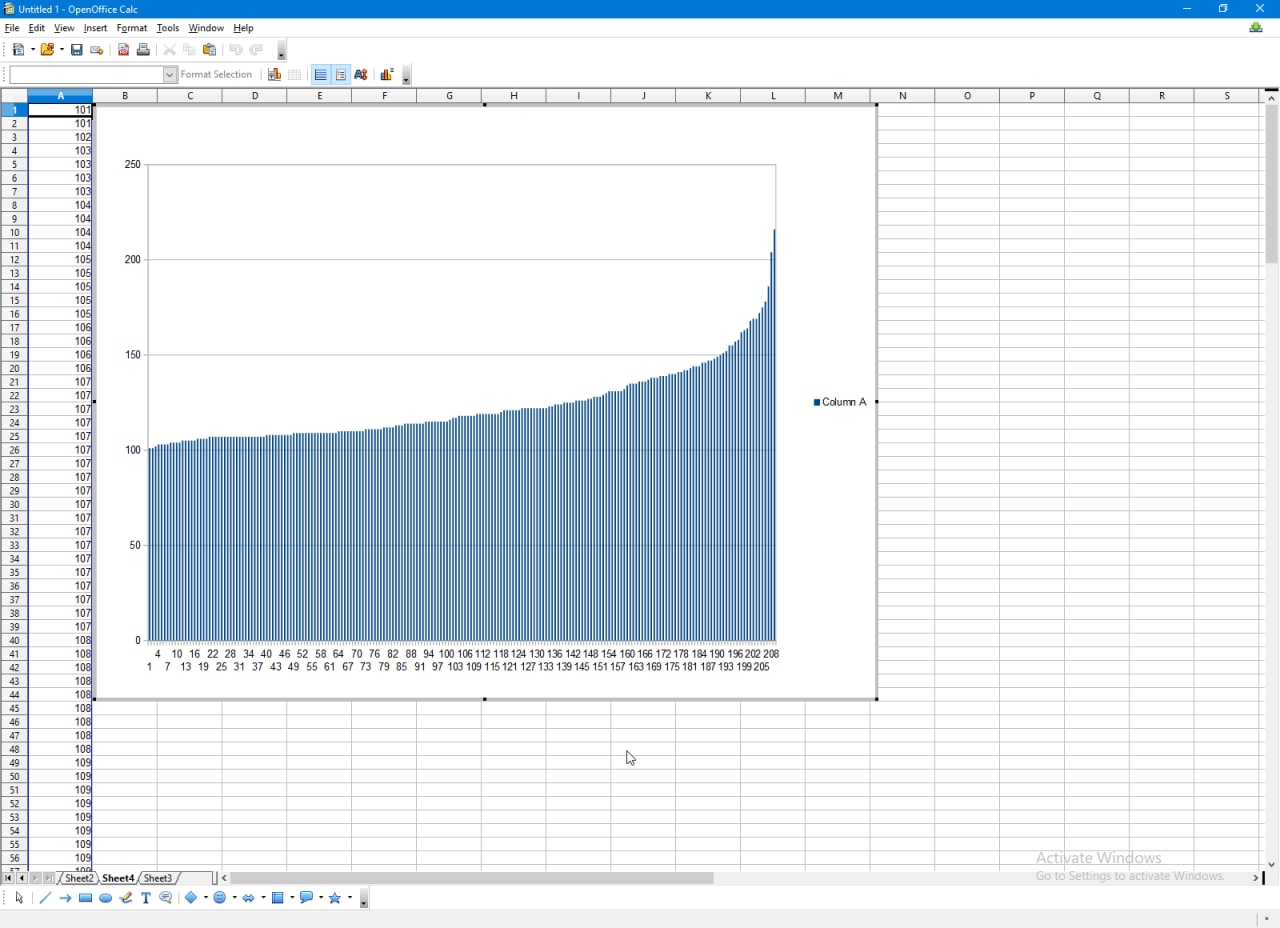Expand the Callouts shapes dropdown arrow
Screen dimensions: 1280x928
point(321,898)
